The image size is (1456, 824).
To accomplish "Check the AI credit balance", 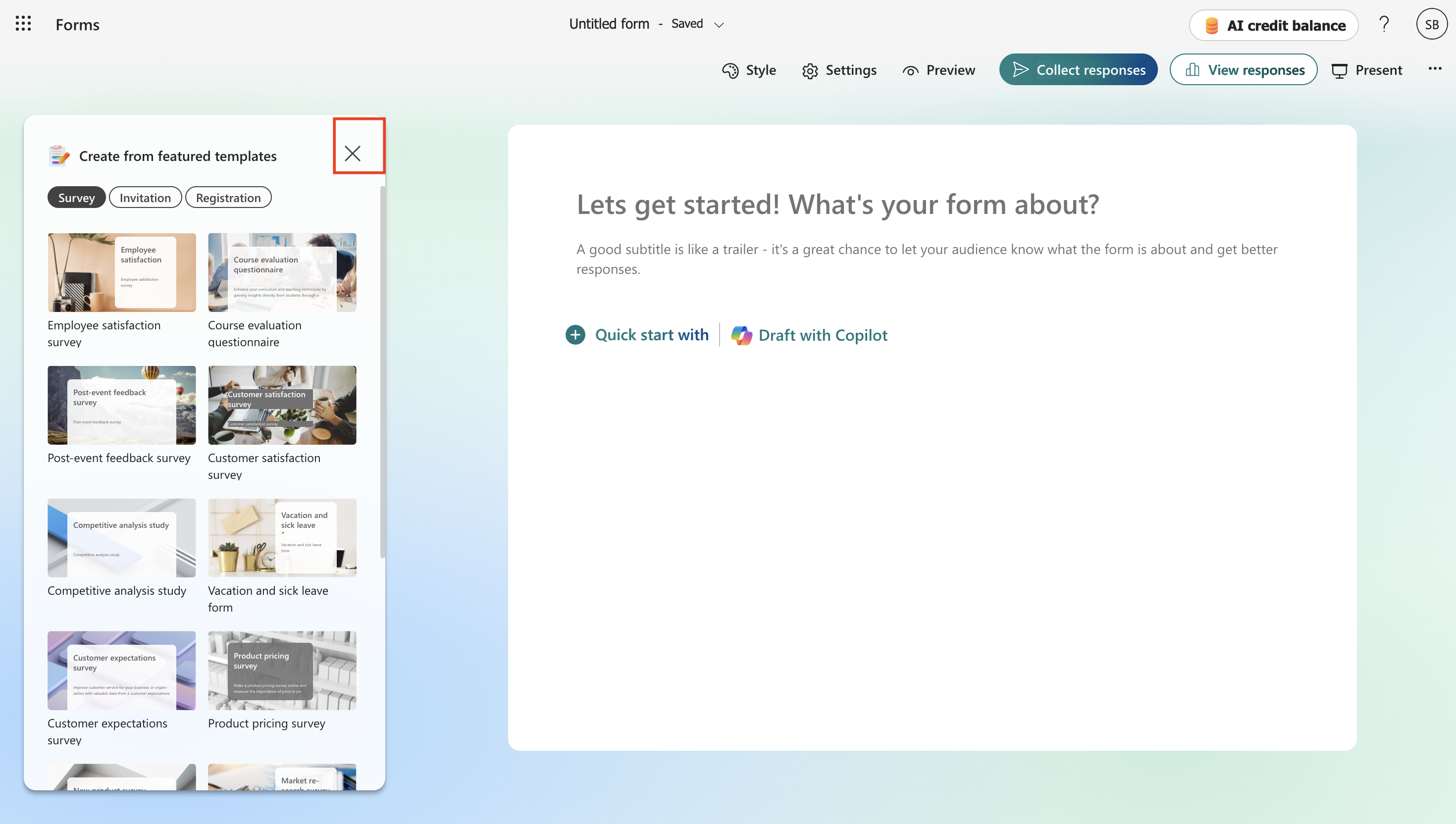I will click(1273, 25).
